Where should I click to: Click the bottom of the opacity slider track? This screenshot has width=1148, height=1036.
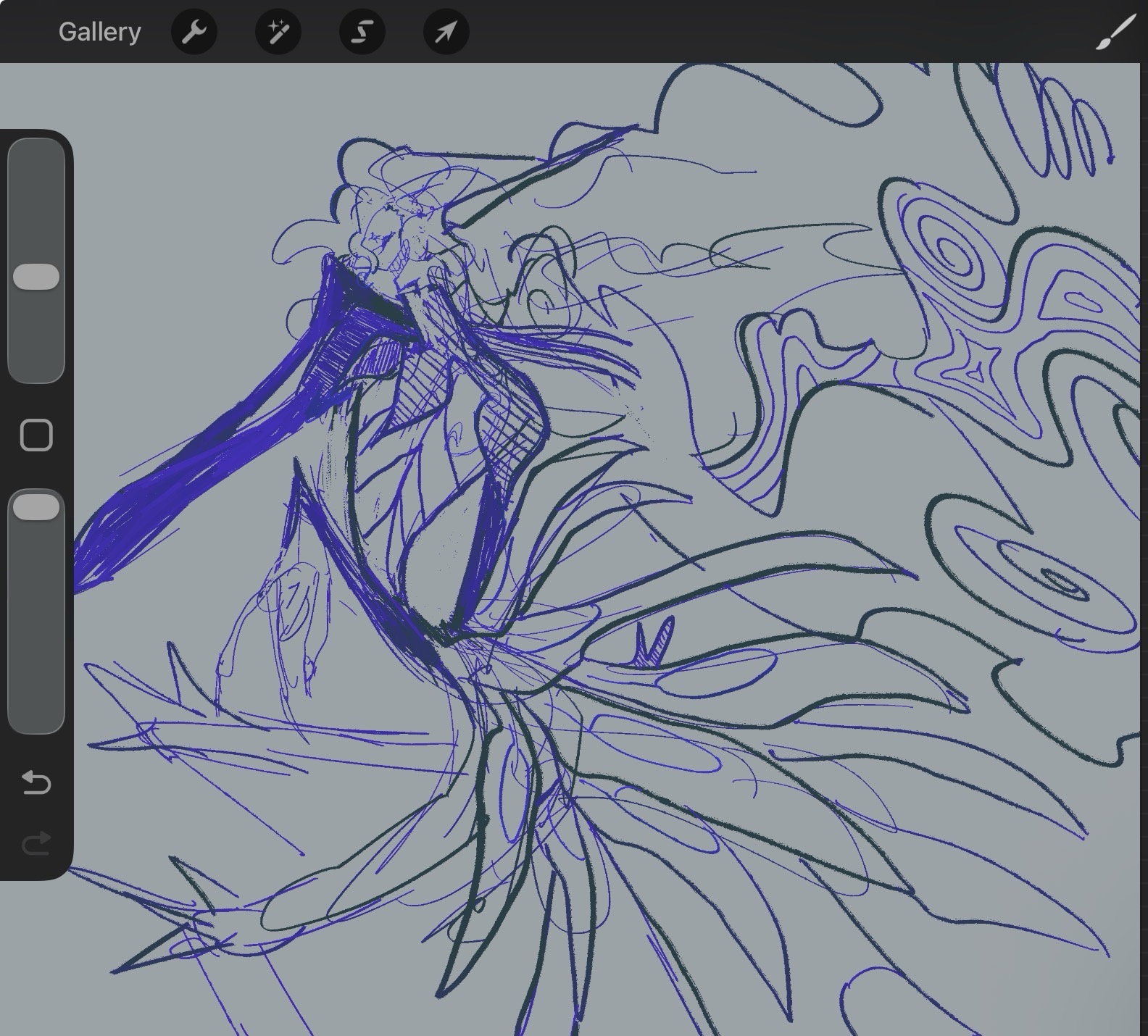click(36, 714)
